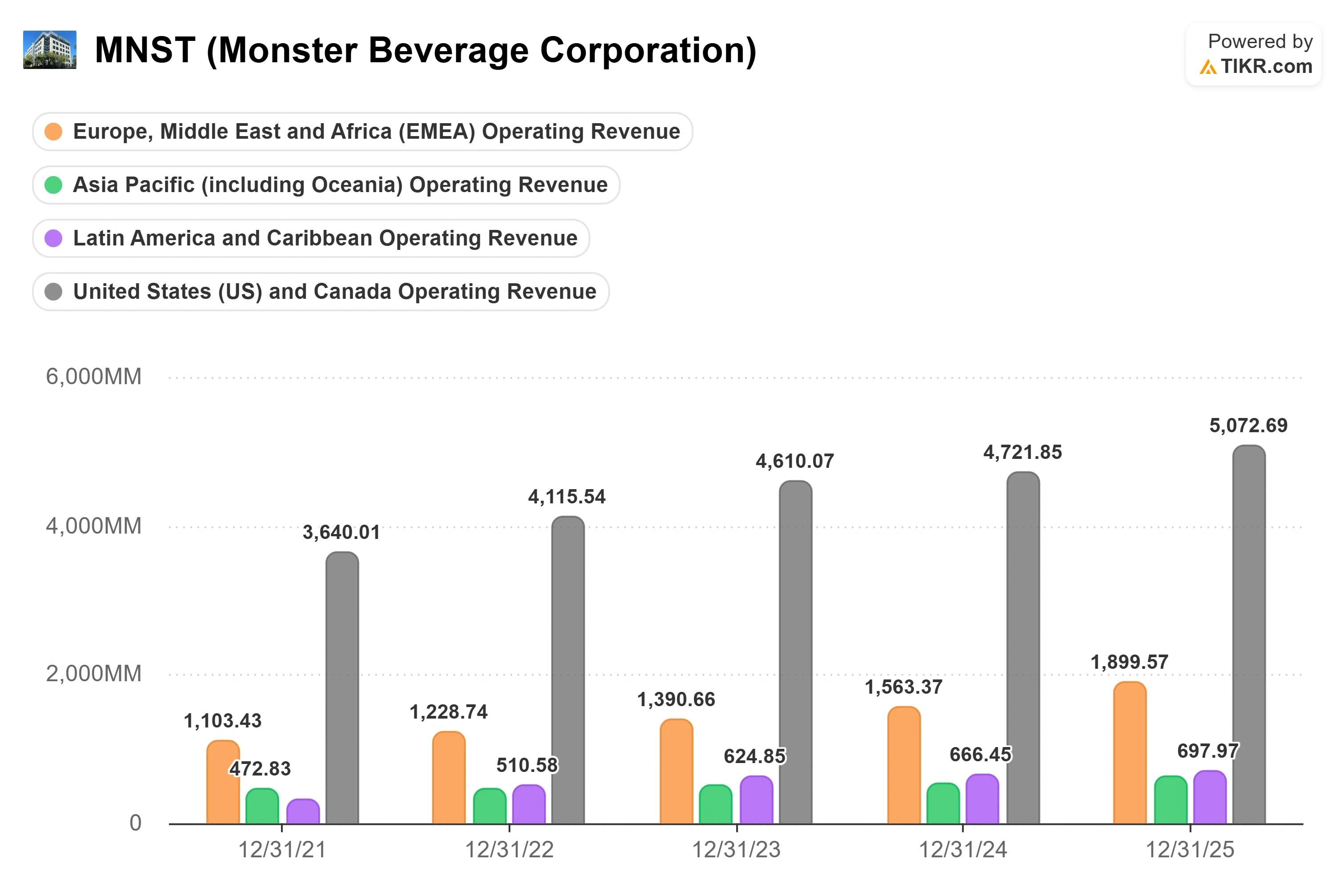Toggle the Latin America and Caribbean legend series
The height and width of the screenshot is (896, 1344).
coord(311,238)
